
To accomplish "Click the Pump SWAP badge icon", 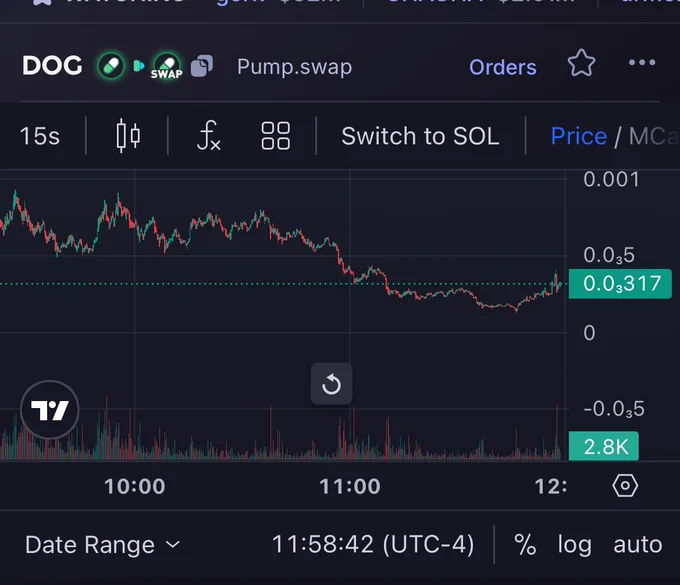I will 167,66.
